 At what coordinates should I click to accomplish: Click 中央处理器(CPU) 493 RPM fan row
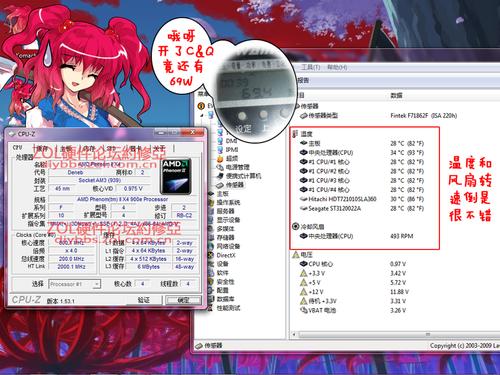pos(357,236)
